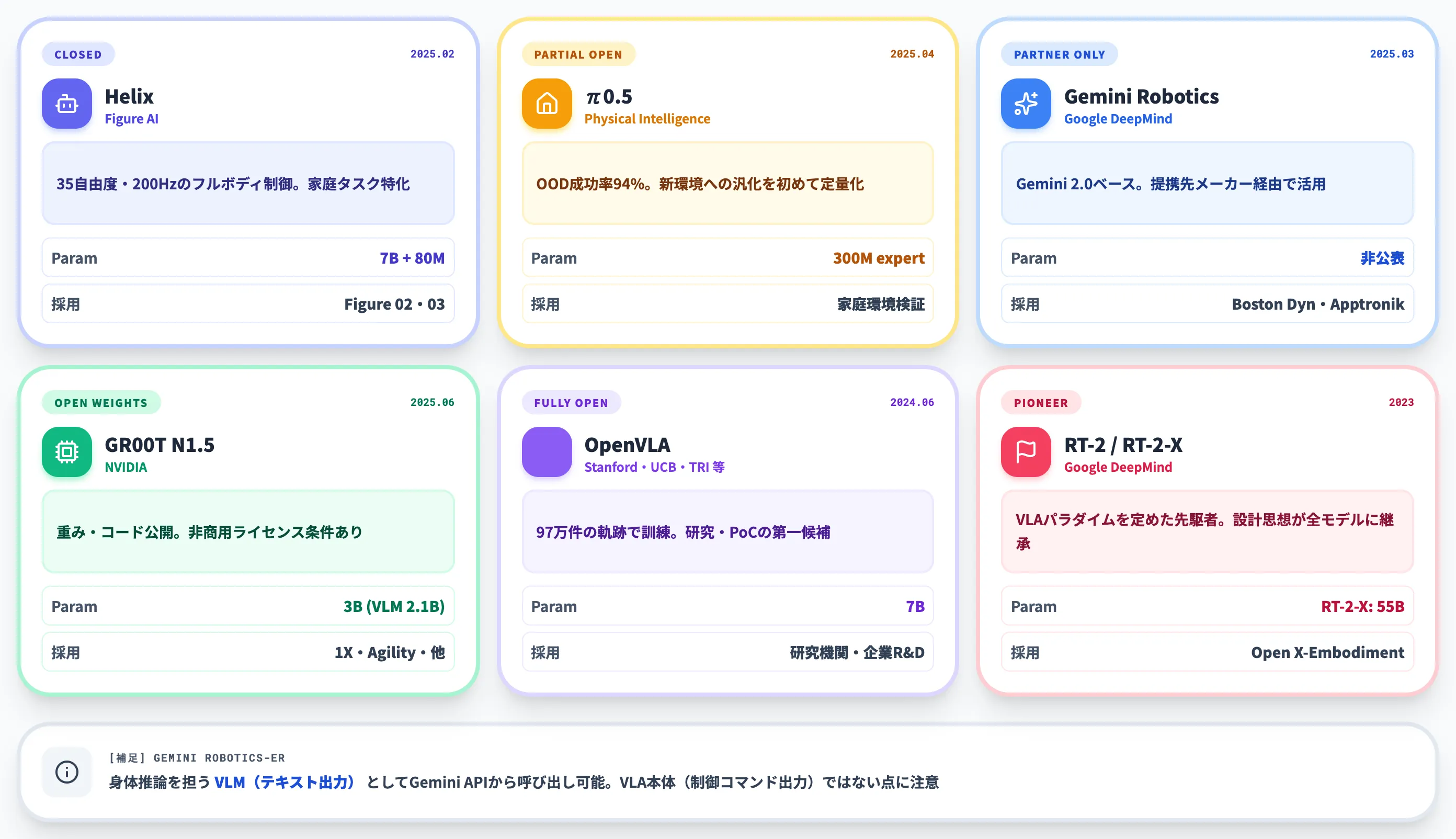Click the Open X-Embodiment adoption value
Screen dimensions: 1456x839
coord(1327,652)
